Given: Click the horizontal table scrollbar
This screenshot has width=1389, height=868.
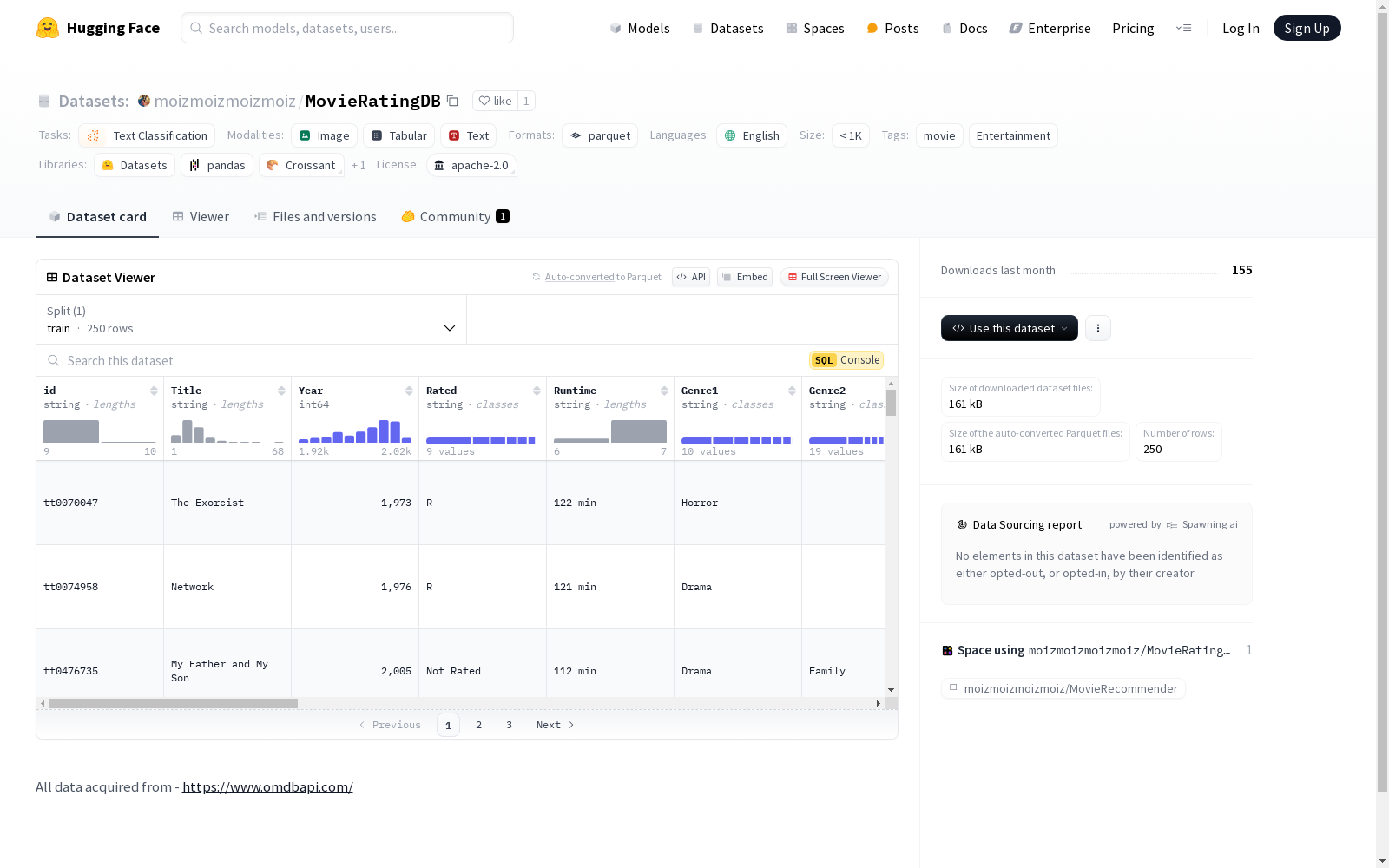Looking at the screenshot, I should coord(174,703).
